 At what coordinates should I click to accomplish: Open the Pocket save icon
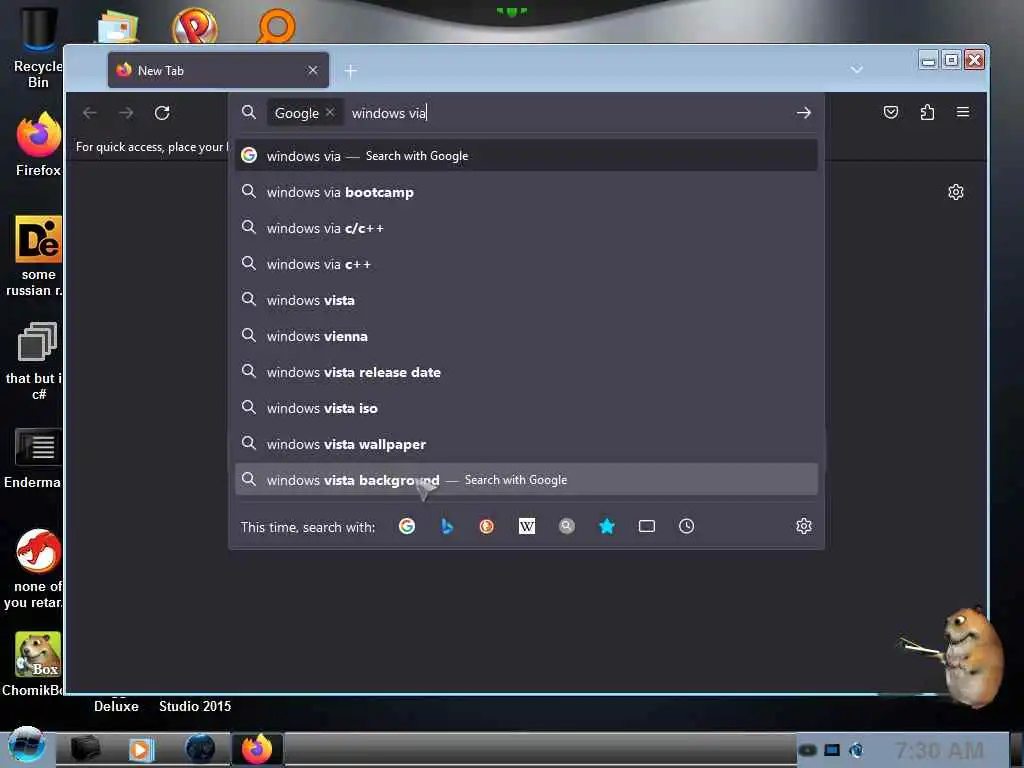click(x=891, y=112)
